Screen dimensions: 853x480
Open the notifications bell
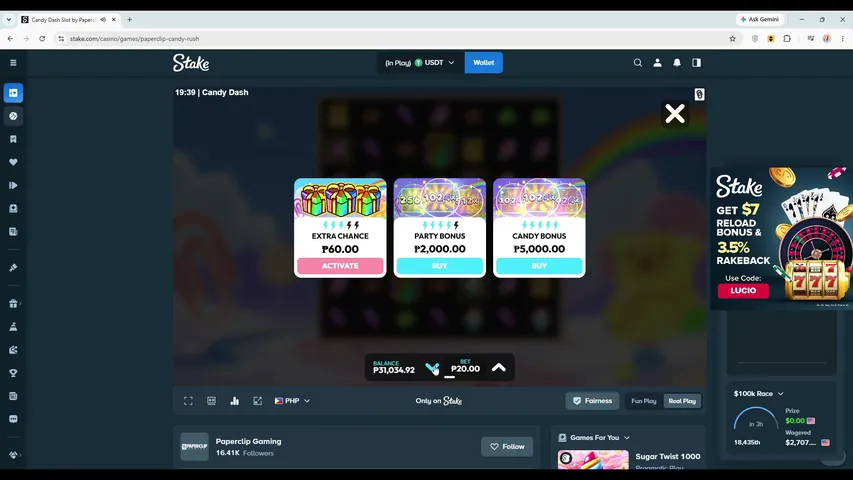click(677, 63)
